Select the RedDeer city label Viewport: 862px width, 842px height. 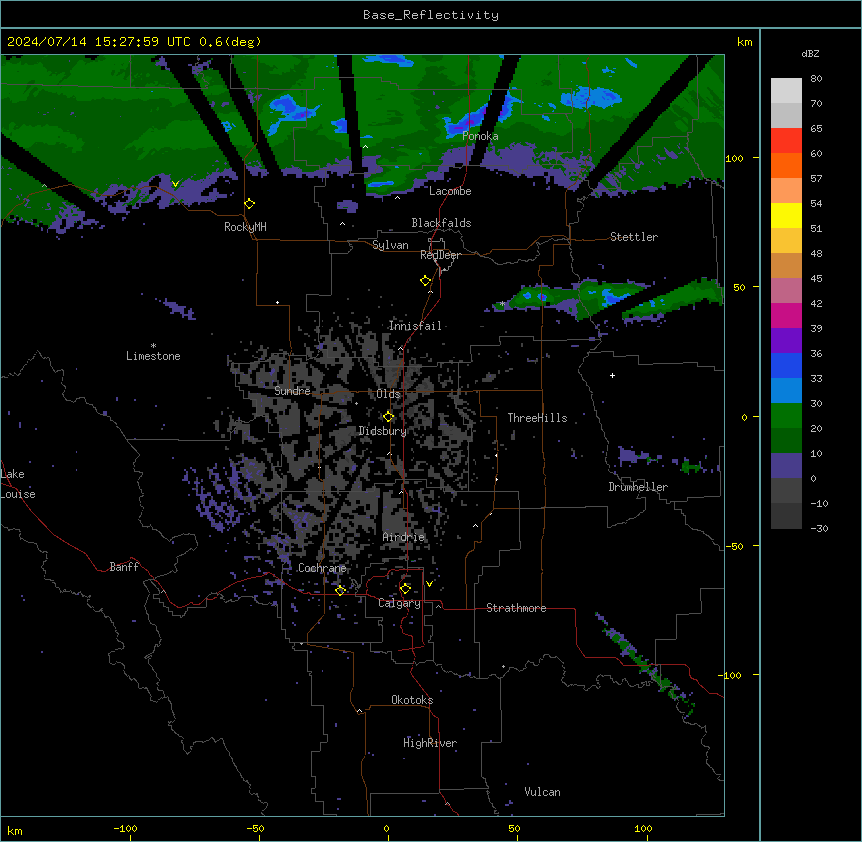pyautogui.click(x=440, y=255)
